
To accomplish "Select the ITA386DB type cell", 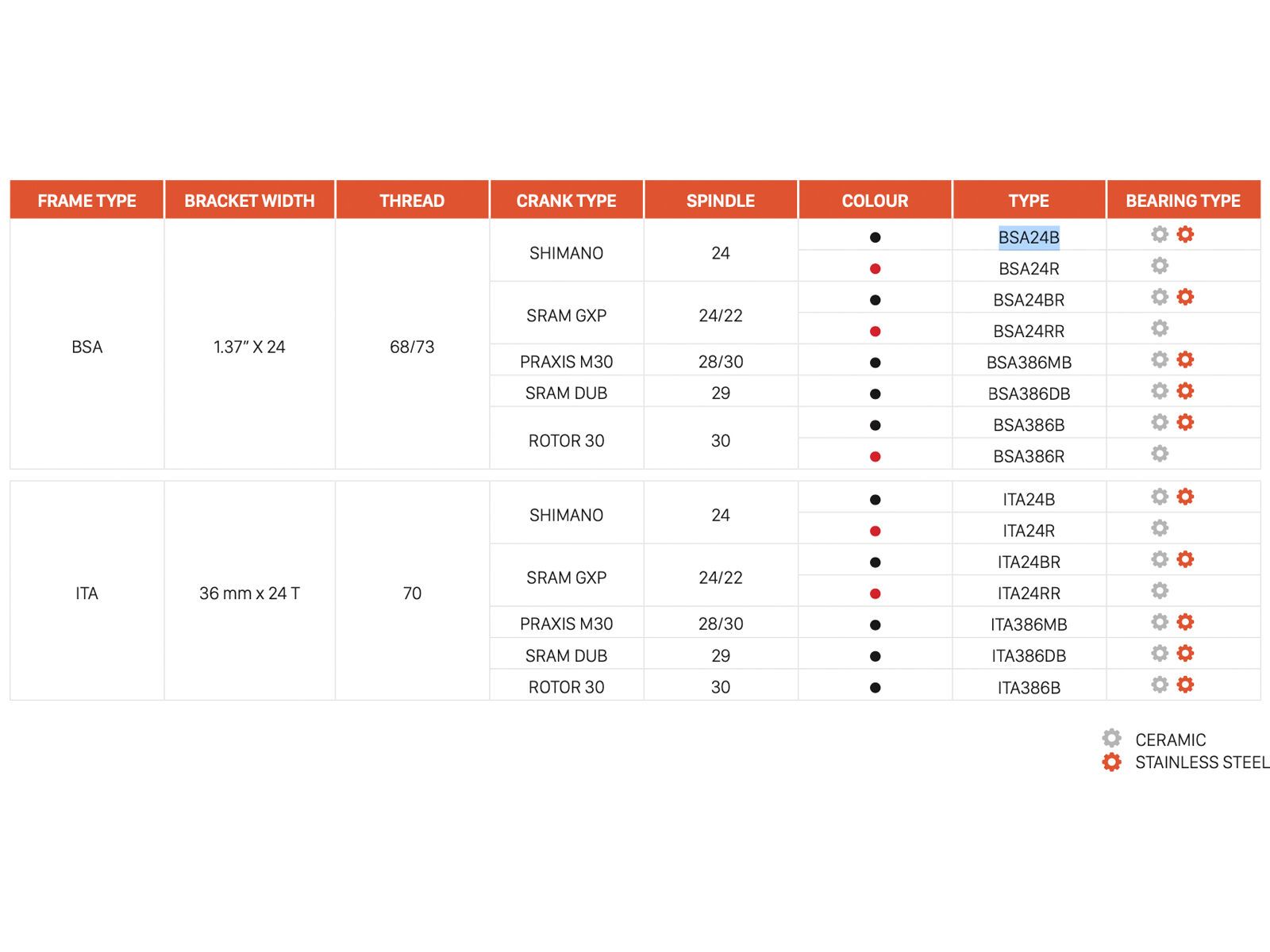I will [1029, 656].
